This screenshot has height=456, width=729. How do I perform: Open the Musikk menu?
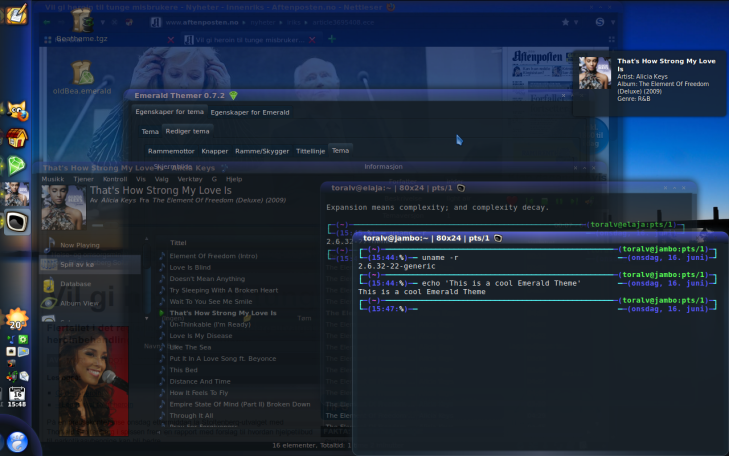(x=53, y=179)
